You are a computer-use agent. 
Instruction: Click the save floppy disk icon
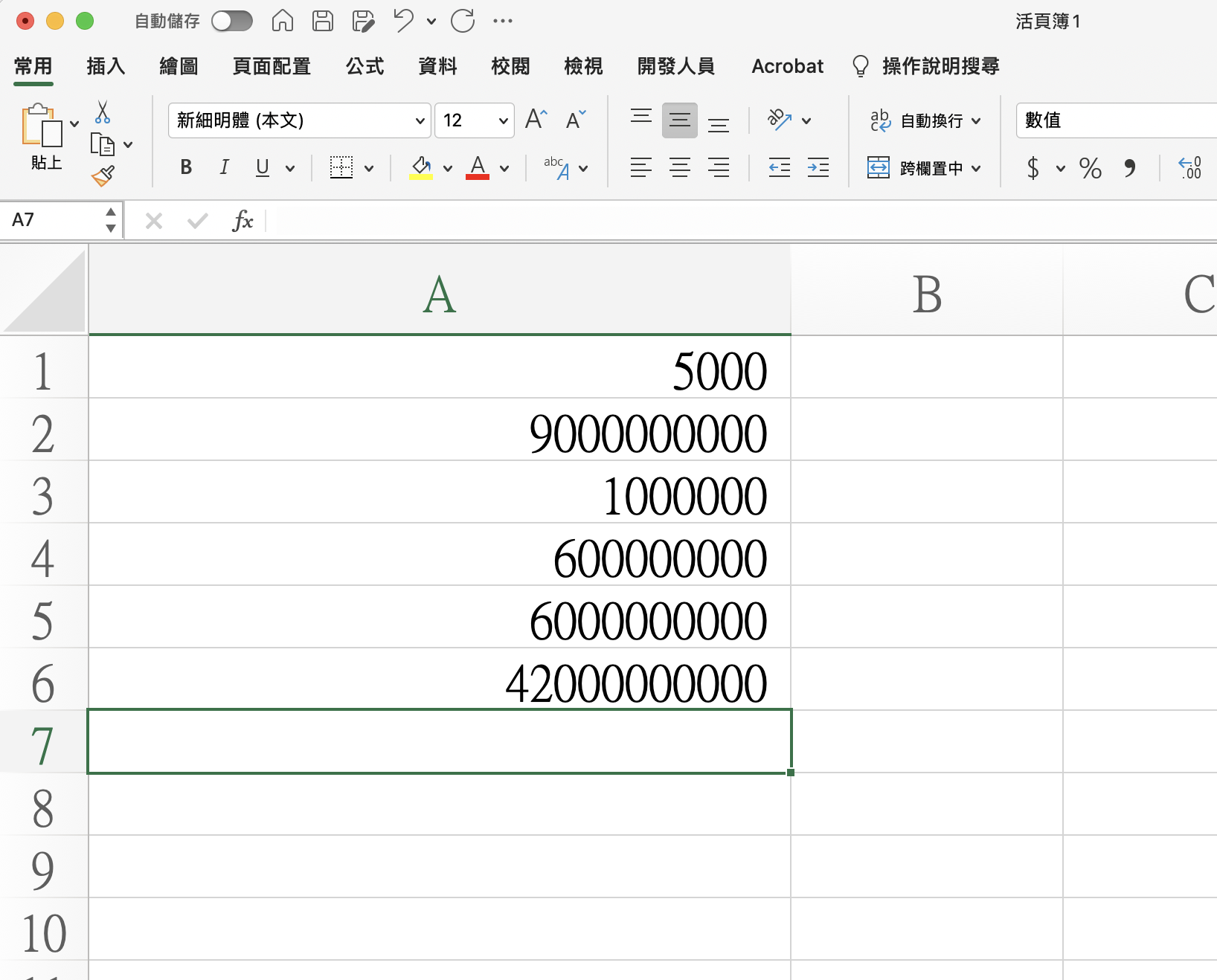coord(322,21)
